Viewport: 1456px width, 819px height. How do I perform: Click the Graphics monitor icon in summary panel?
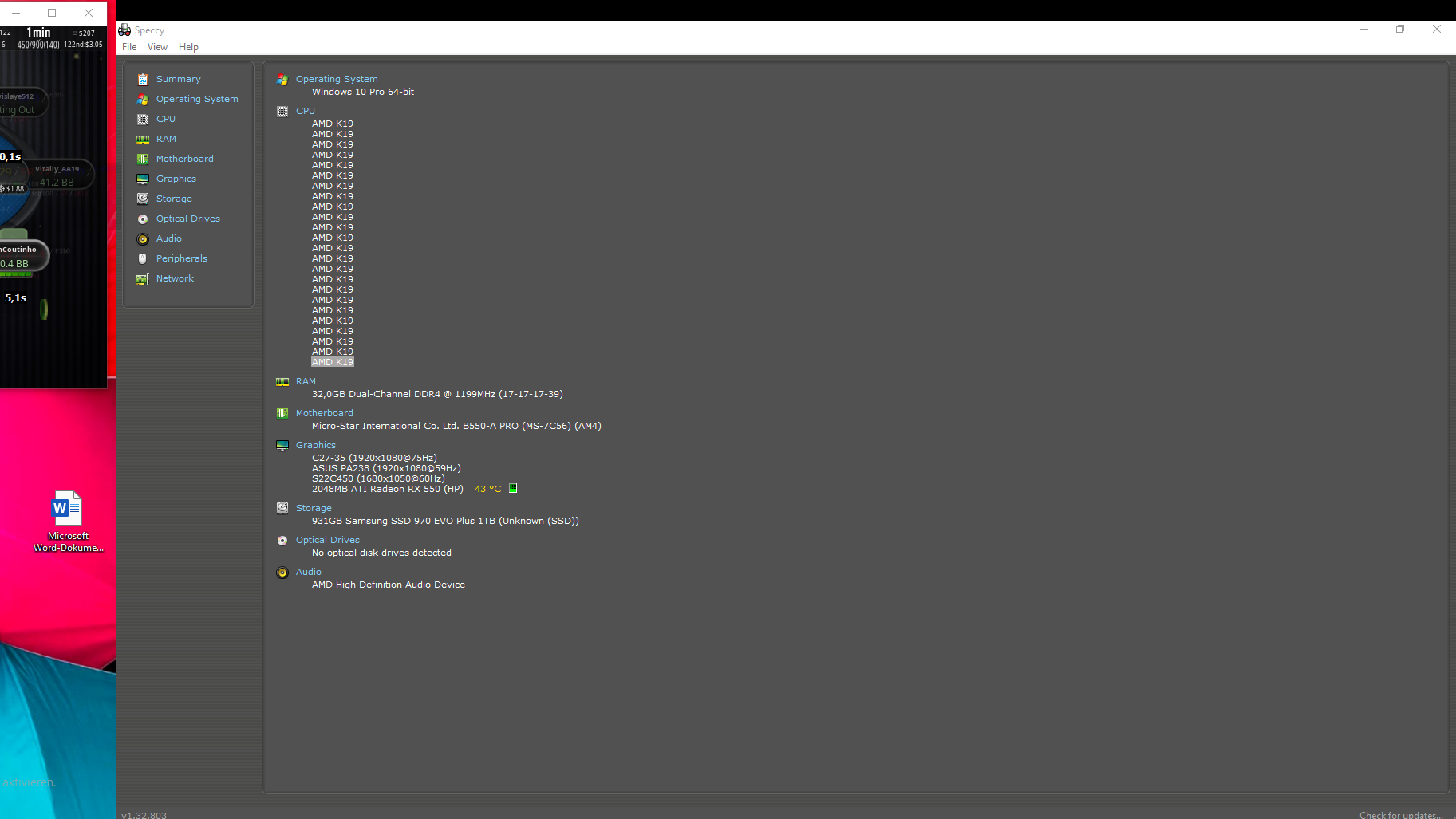(x=282, y=445)
